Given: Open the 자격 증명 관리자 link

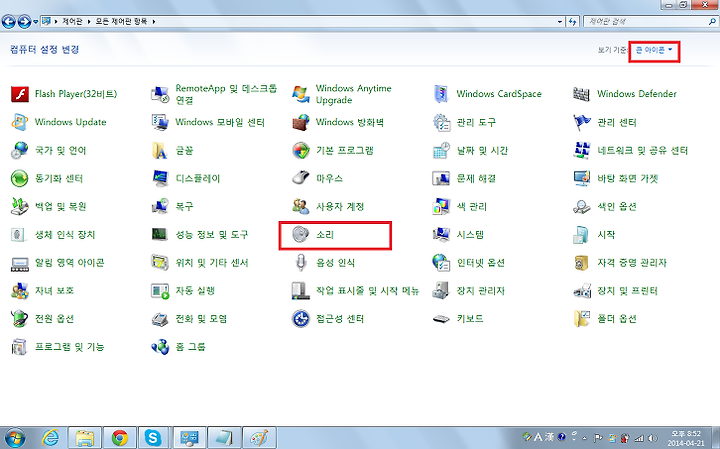Looking at the screenshot, I should click(632, 263).
